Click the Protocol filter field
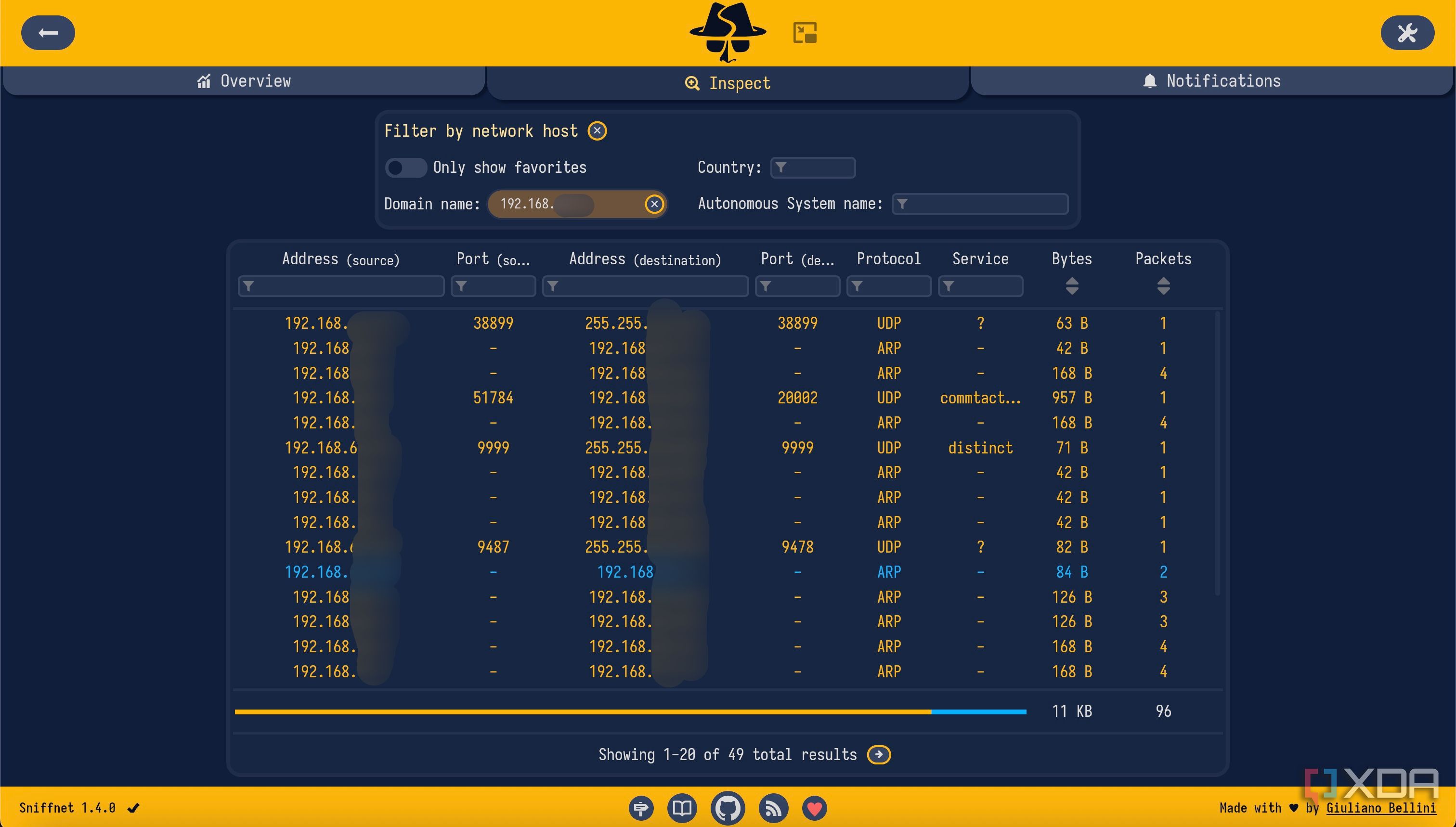Image resolution: width=1456 pixels, height=827 pixels. (x=889, y=286)
